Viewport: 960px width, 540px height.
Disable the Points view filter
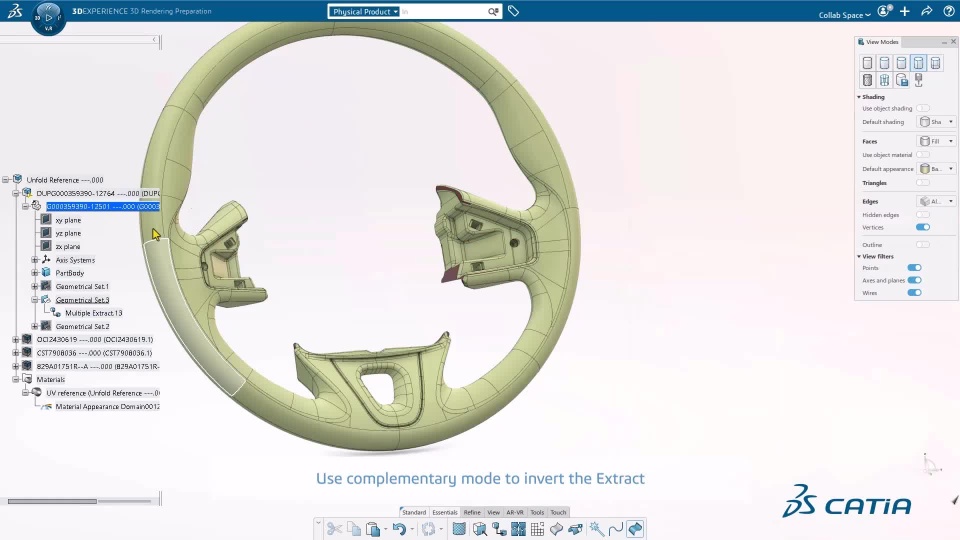click(x=914, y=268)
